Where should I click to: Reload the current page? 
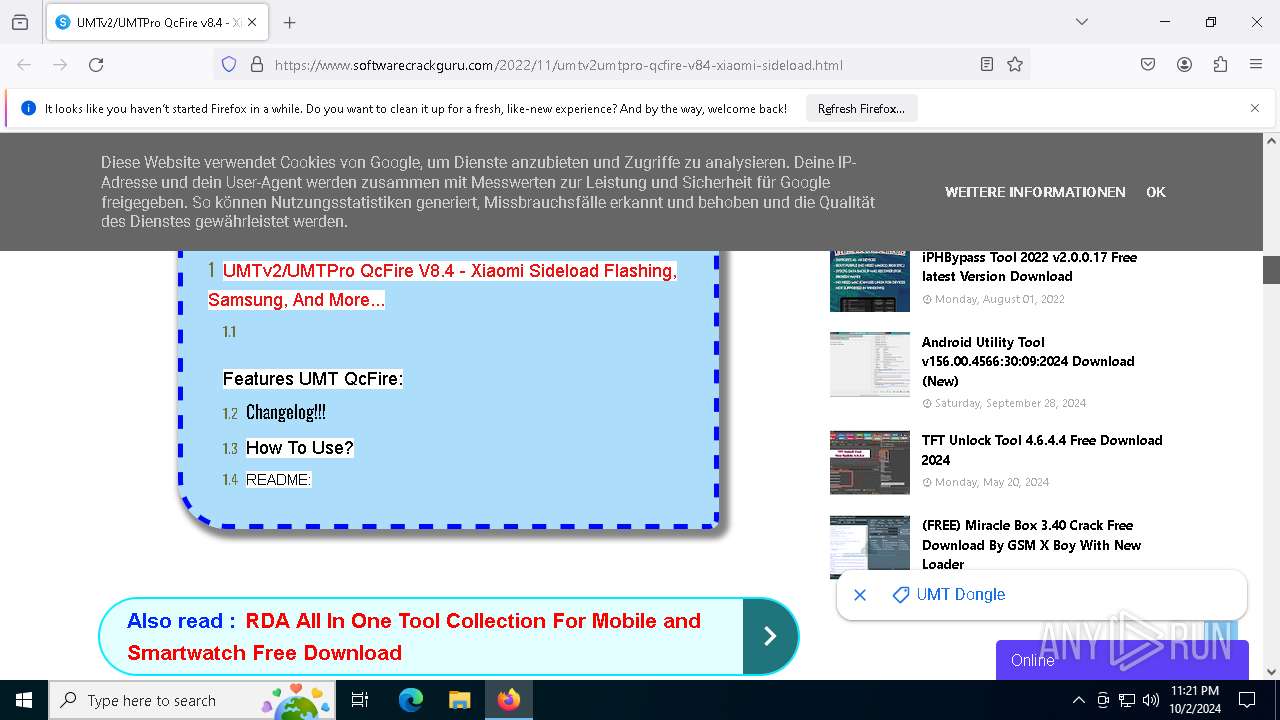[x=96, y=64]
